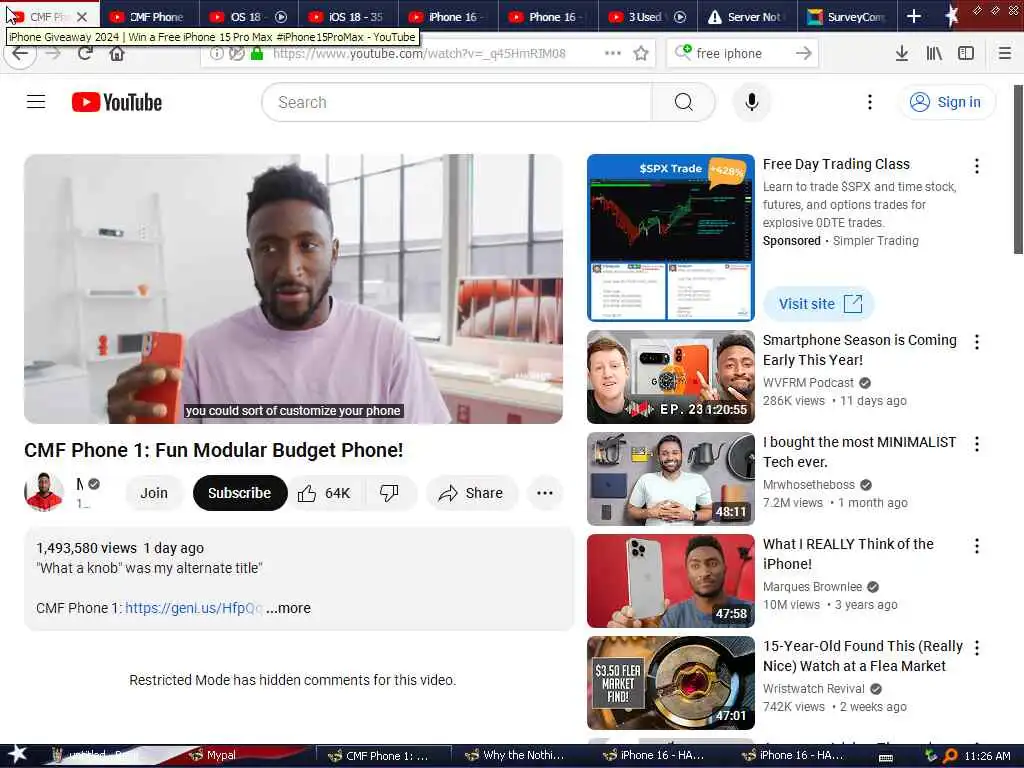
Task: Go to YouTube home via logo
Action: [x=117, y=102]
